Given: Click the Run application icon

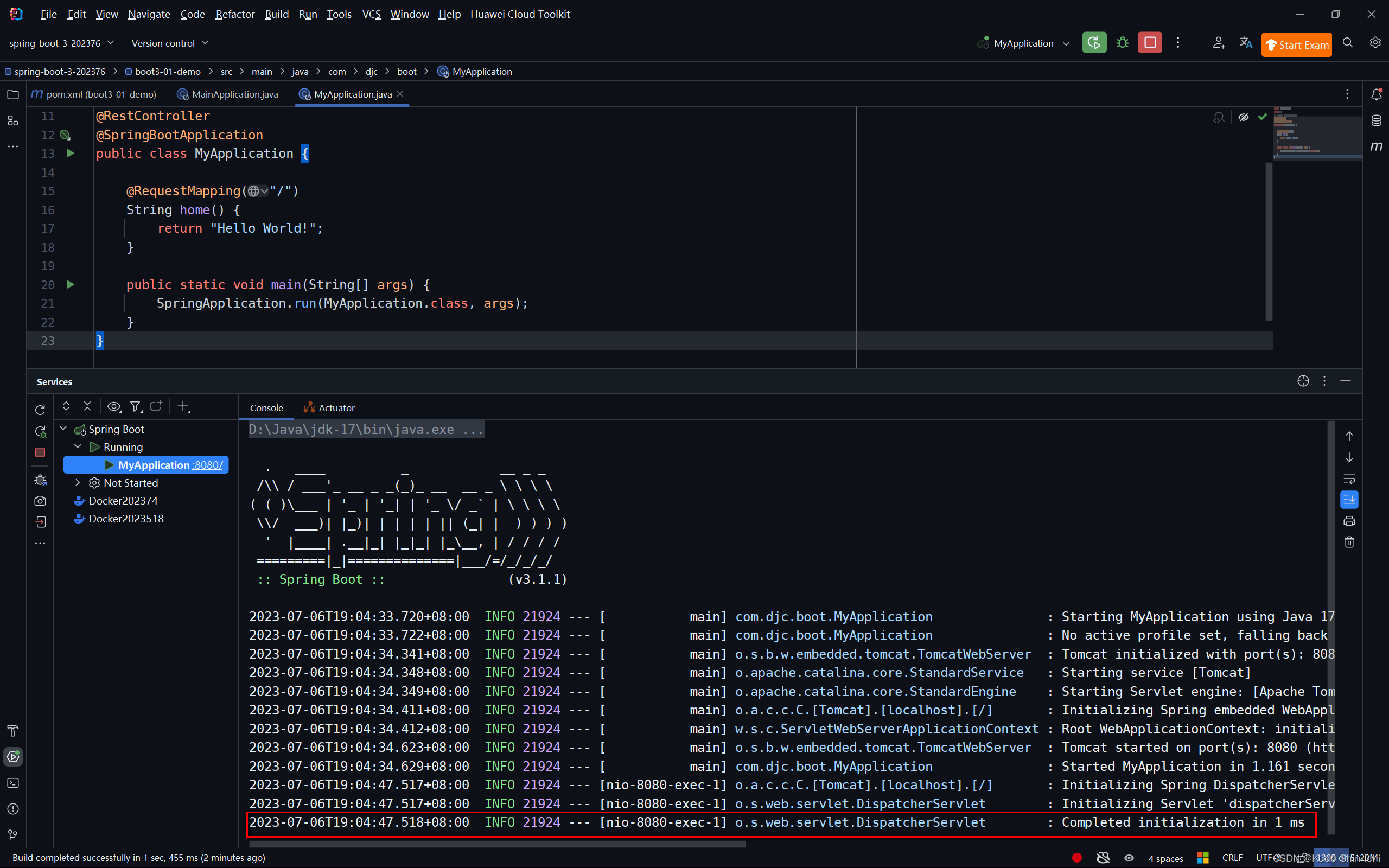Looking at the screenshot, I should [1094, 43].
